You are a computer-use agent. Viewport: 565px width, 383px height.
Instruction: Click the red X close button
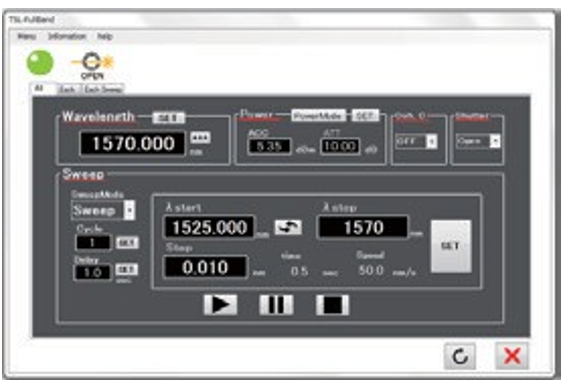pyautogui.click(x=512, y=356)
